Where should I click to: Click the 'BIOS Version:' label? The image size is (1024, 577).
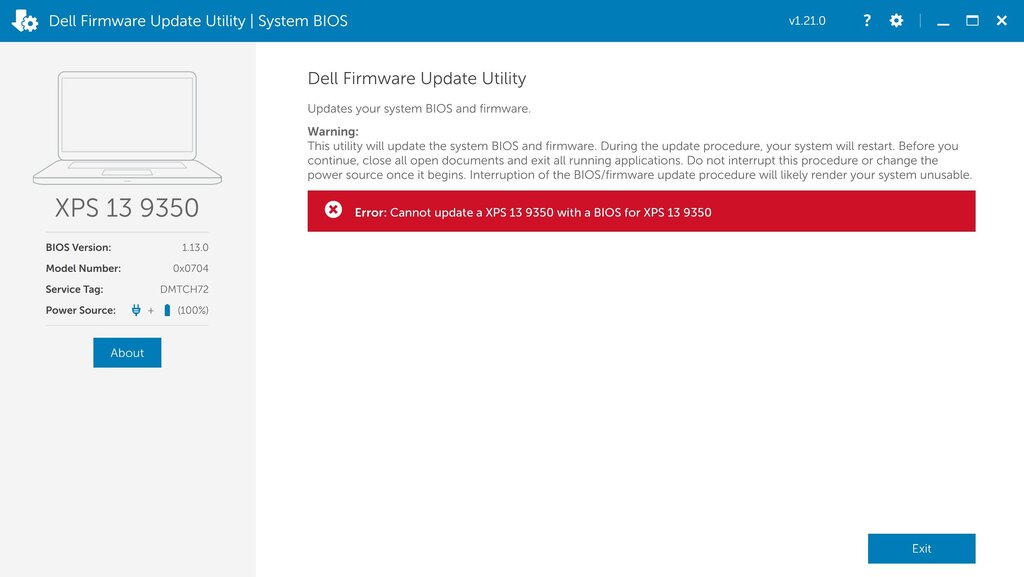78,247
